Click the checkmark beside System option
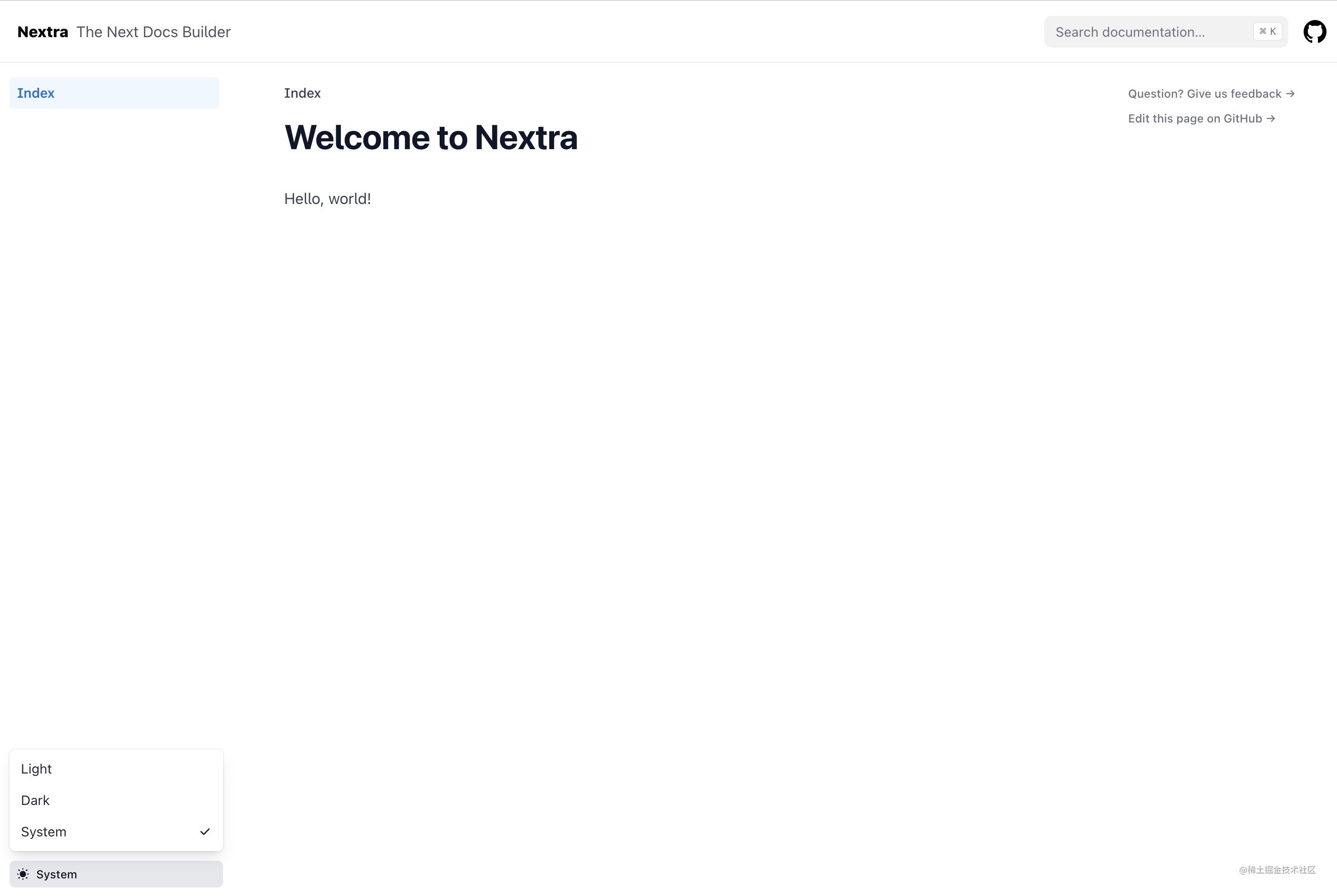 pyautogui.click(x=205, y=832)
